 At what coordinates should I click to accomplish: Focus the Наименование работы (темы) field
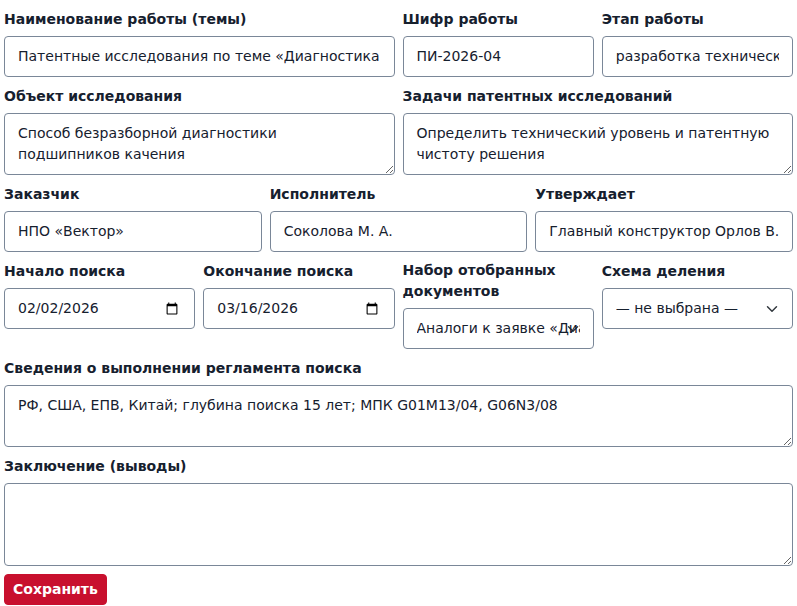[199, 56]
